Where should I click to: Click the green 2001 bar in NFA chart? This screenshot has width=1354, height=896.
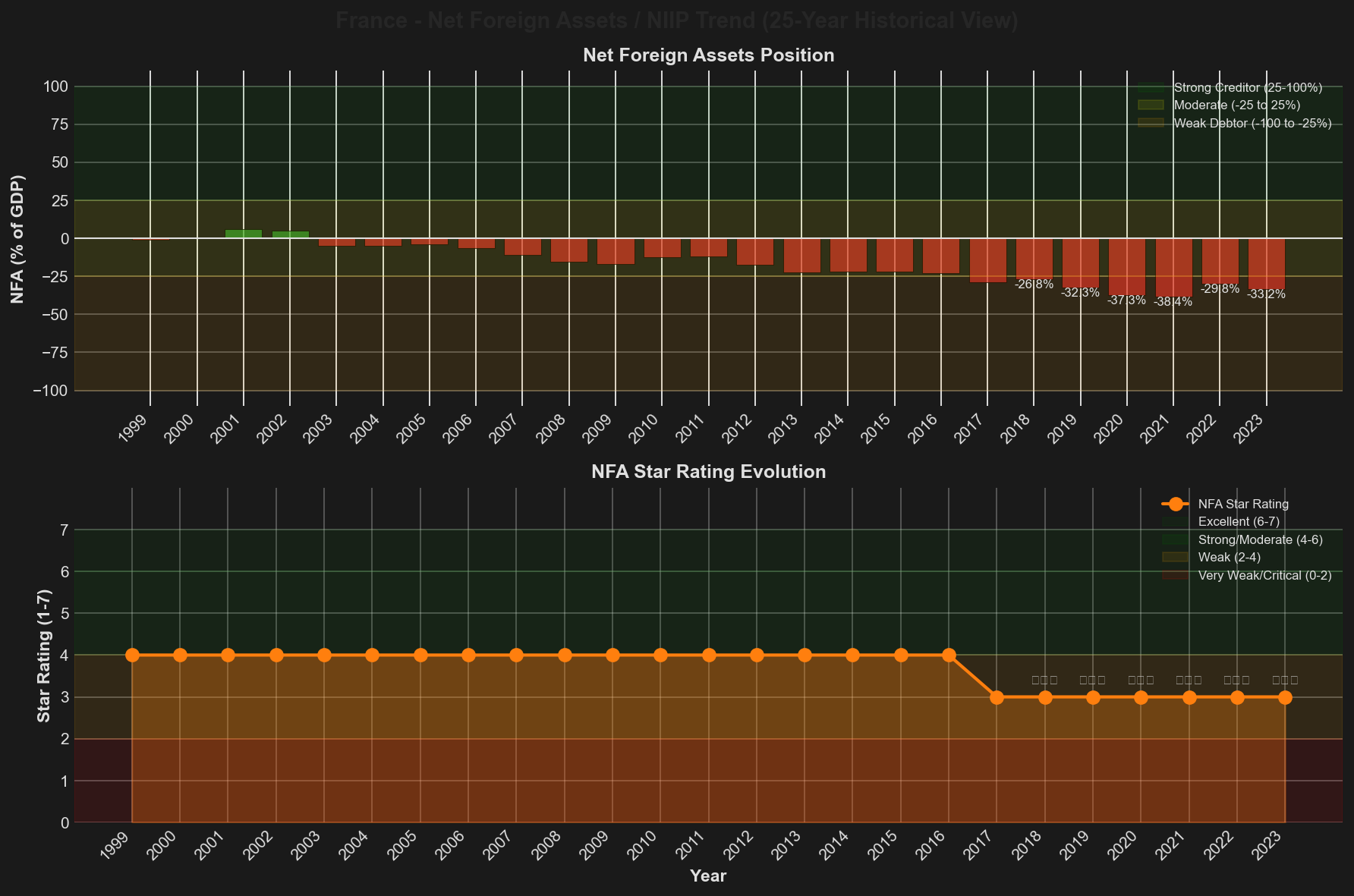point(244,234)
